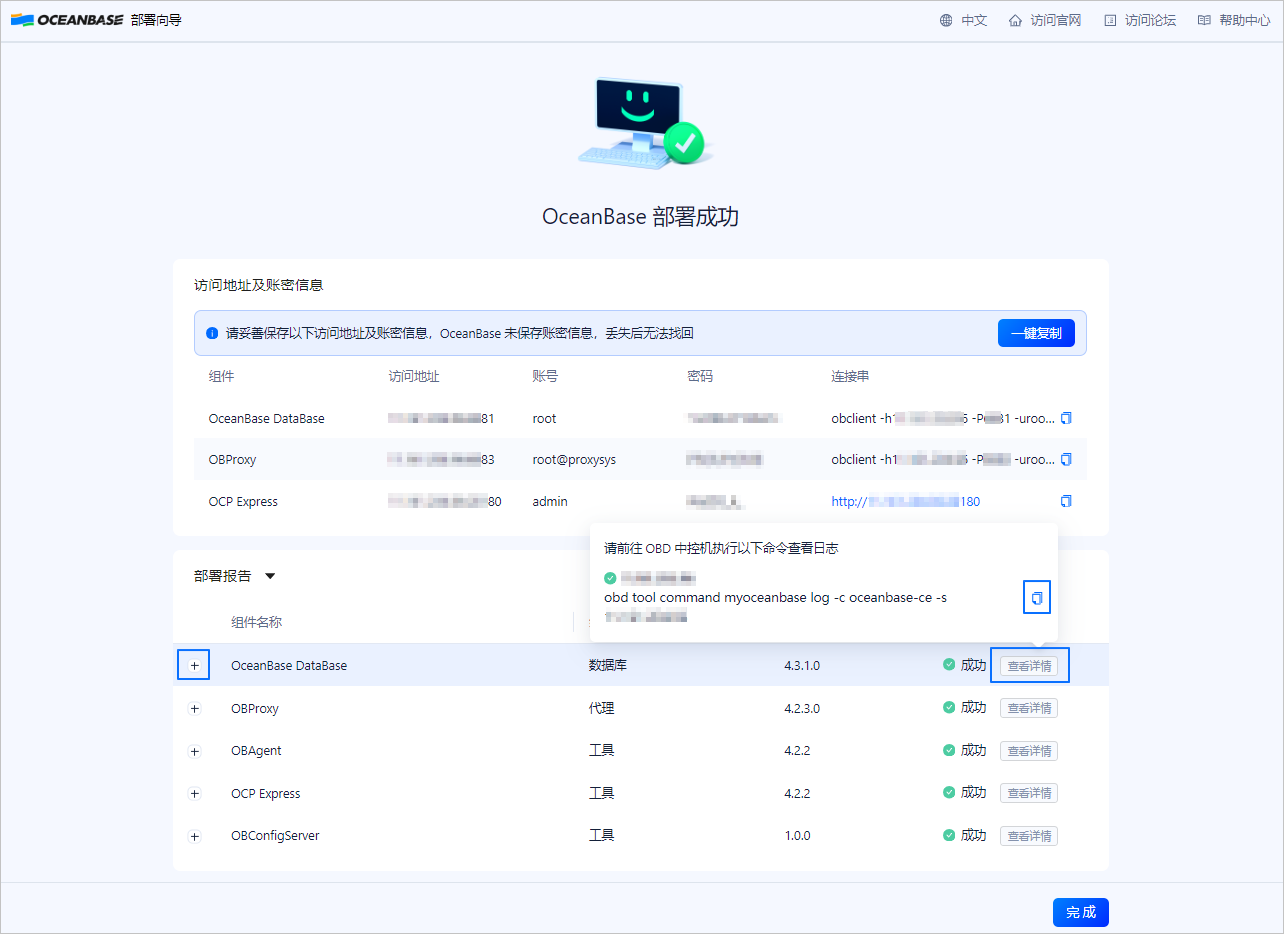The width and height of the screenshot is (1284, 934).
Task: Copy the obd log command in the popup
Action: (x=1037, y=597)
